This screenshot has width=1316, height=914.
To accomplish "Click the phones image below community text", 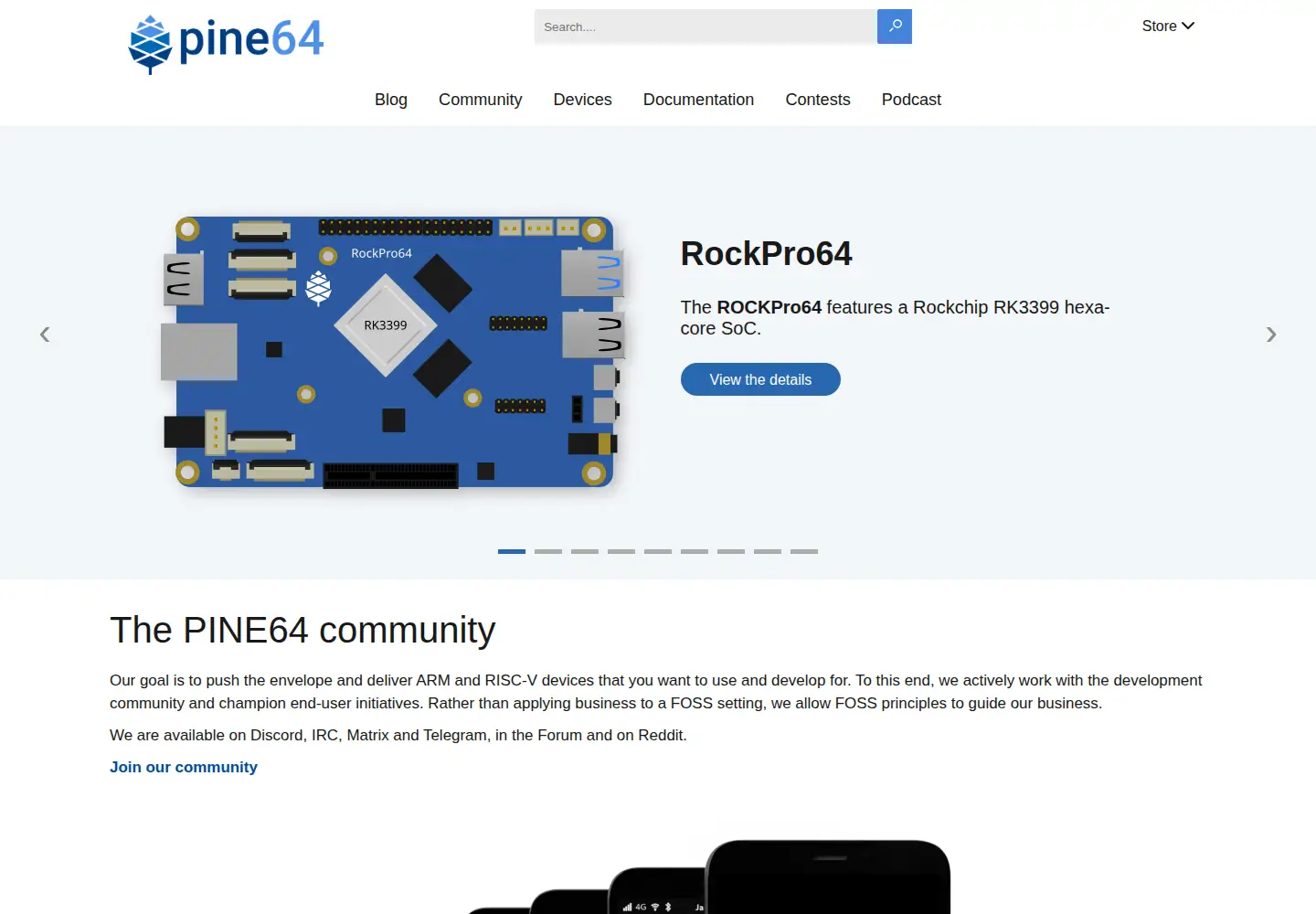I will pyautogui.click(x=708, y=877).
